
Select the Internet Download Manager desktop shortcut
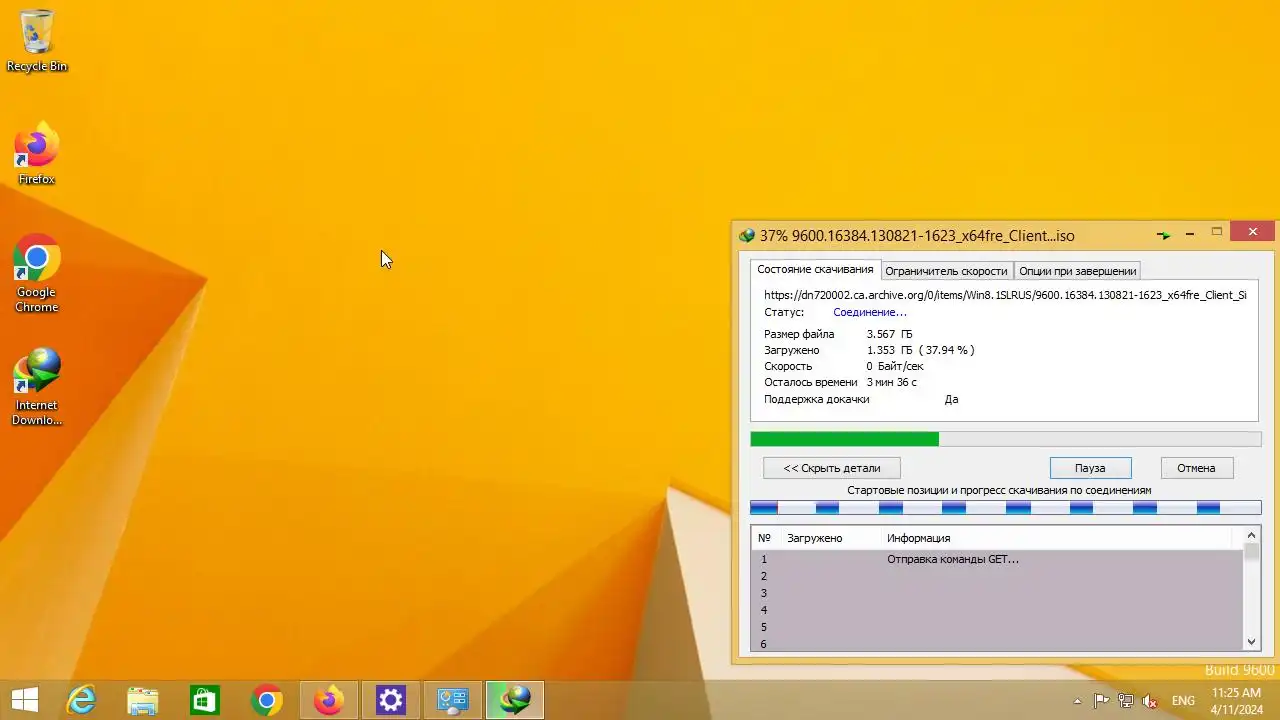pyautogui.click(x=37, y=387)
